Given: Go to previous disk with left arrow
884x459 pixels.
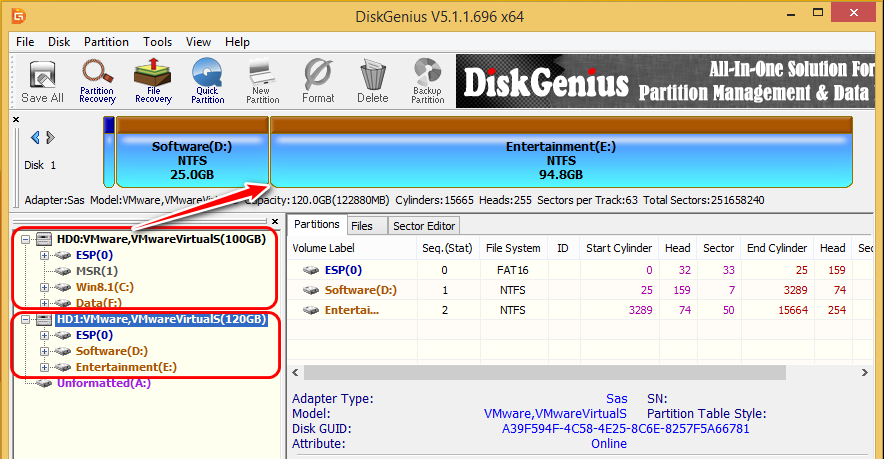Looking at the screenshot, I should point(36,137).
